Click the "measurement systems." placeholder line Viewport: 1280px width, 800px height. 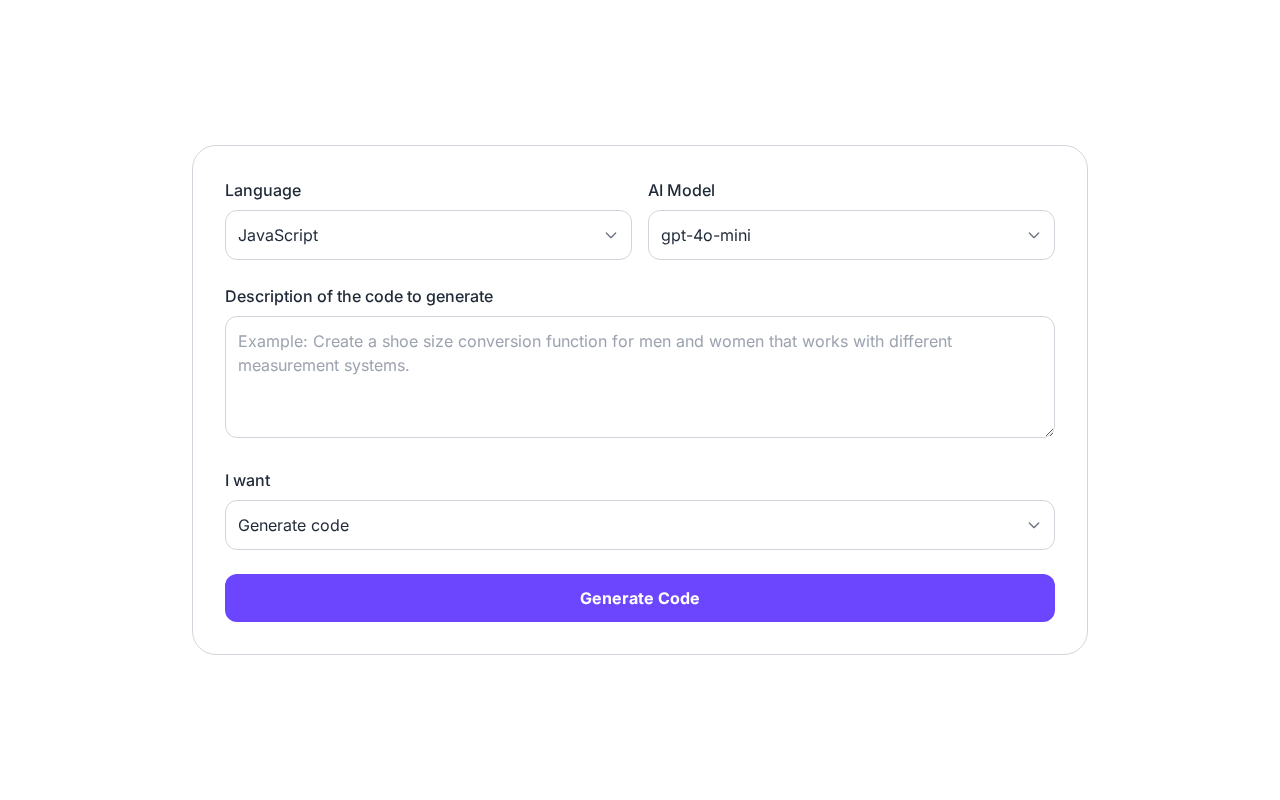click(x=324, y=365)
